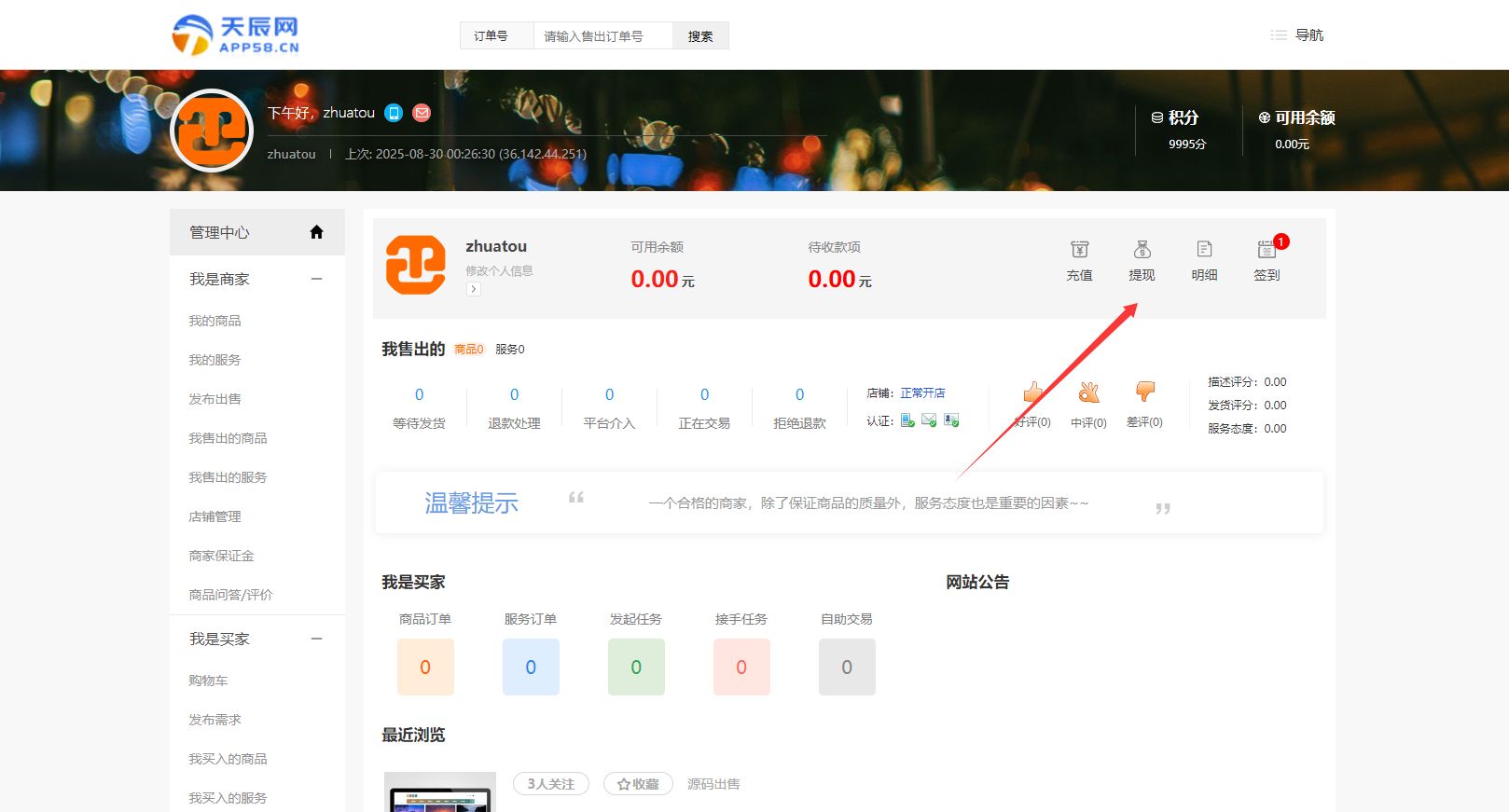The image size is (1509, 812).
Task: Click the 签到 check-in calendar icon
Action: click(1267, 250)
